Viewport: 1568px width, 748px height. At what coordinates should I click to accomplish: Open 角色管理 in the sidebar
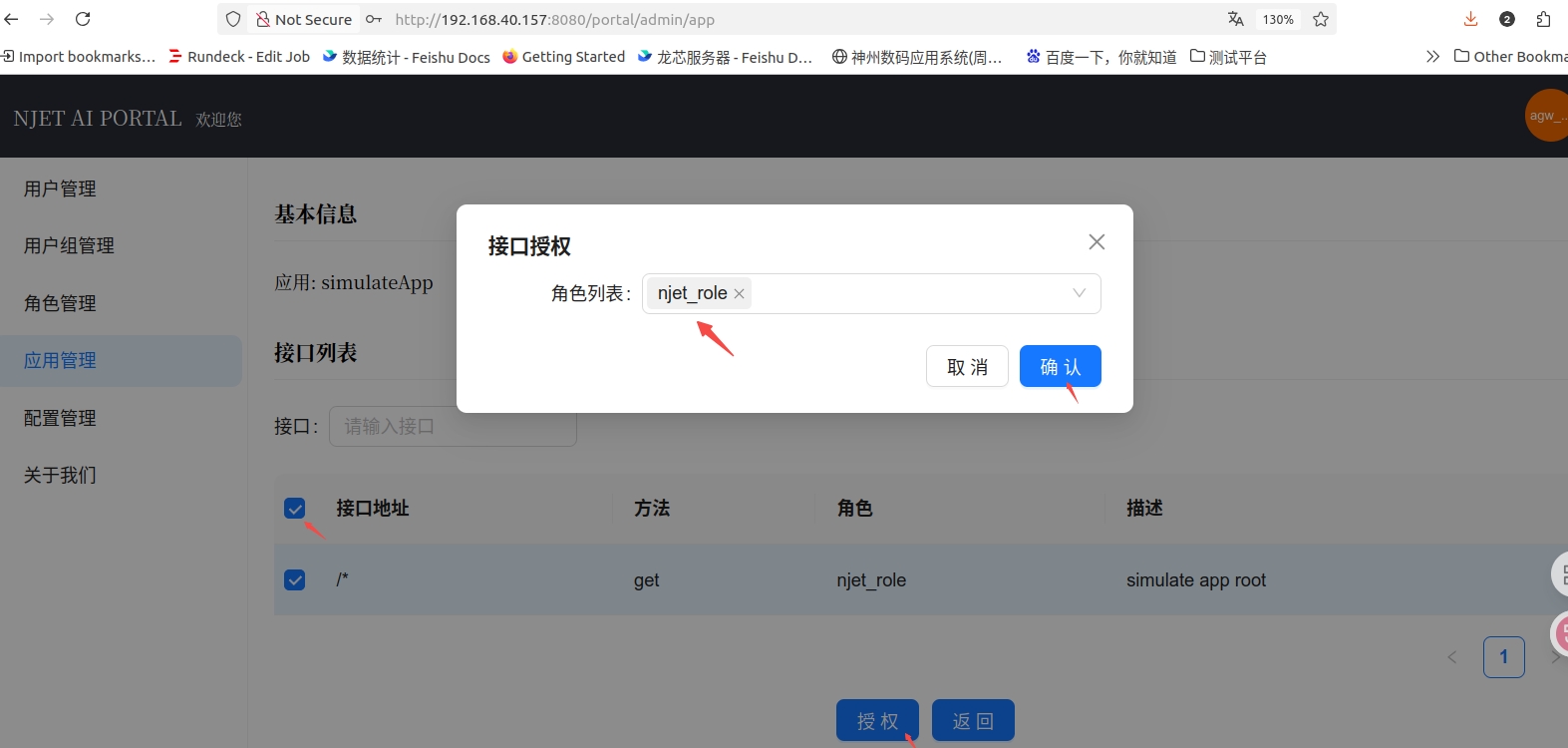click(x=60, y=303)
